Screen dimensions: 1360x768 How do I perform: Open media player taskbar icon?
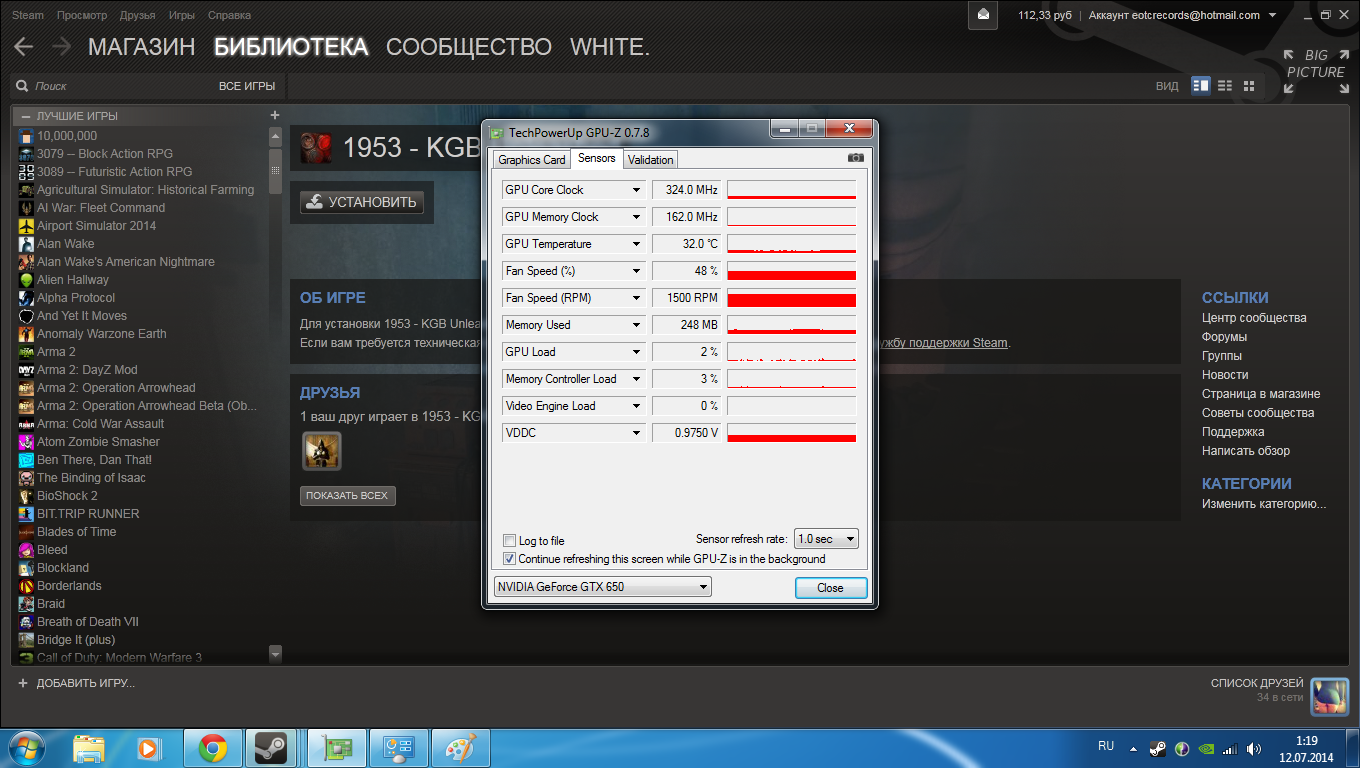click(x=148, y=747)
